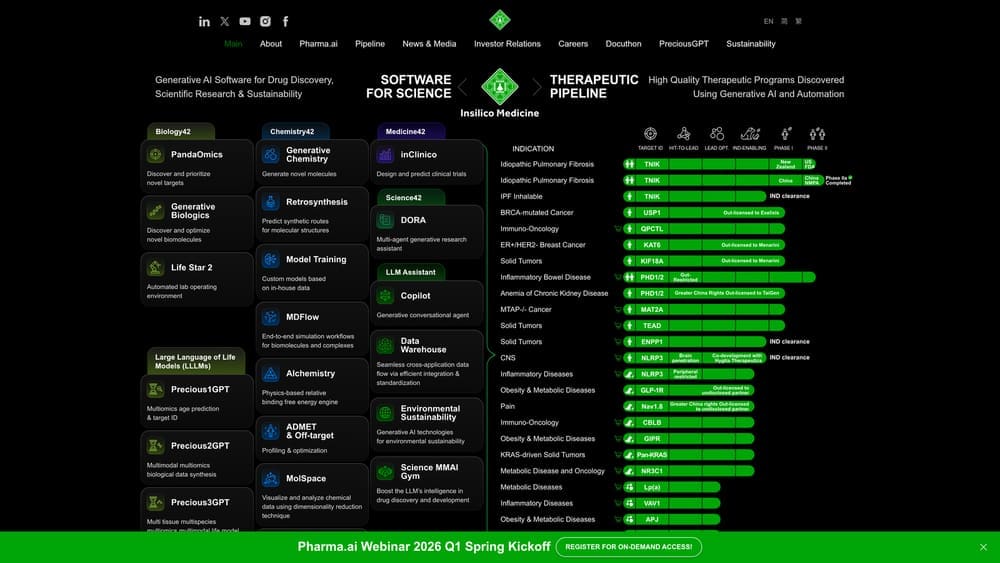Click the Generative Chemistry card icon

coord(270,155)
